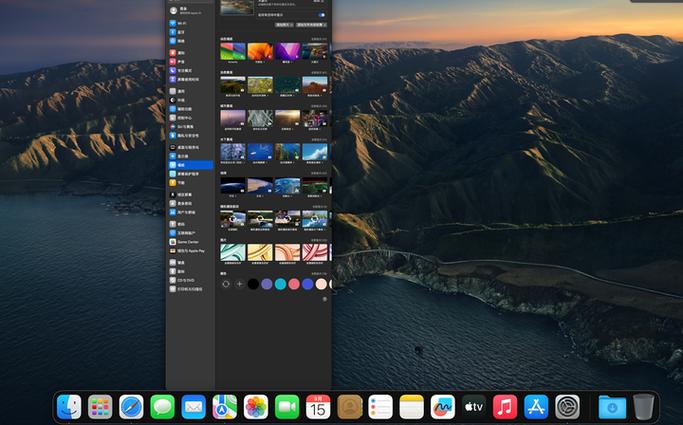
Task: Open Control Center settings in sidebar
Action: pos(185,118)
